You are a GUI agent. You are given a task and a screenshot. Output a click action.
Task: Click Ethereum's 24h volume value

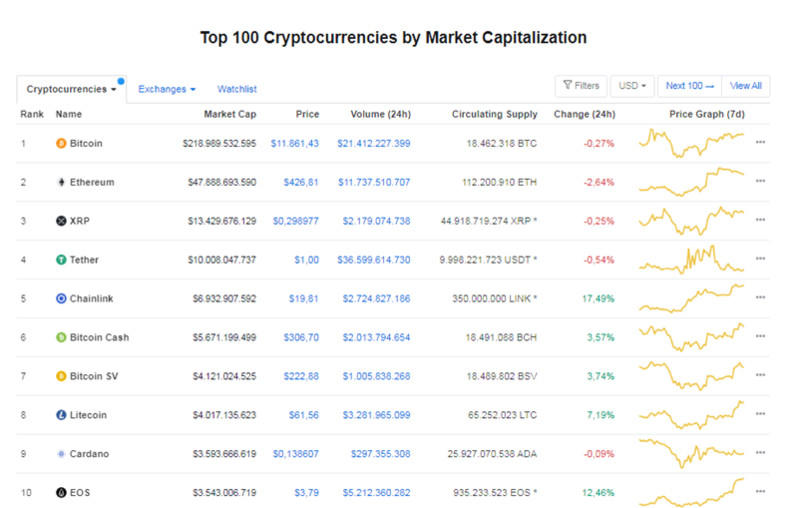[x=373, y=182]
